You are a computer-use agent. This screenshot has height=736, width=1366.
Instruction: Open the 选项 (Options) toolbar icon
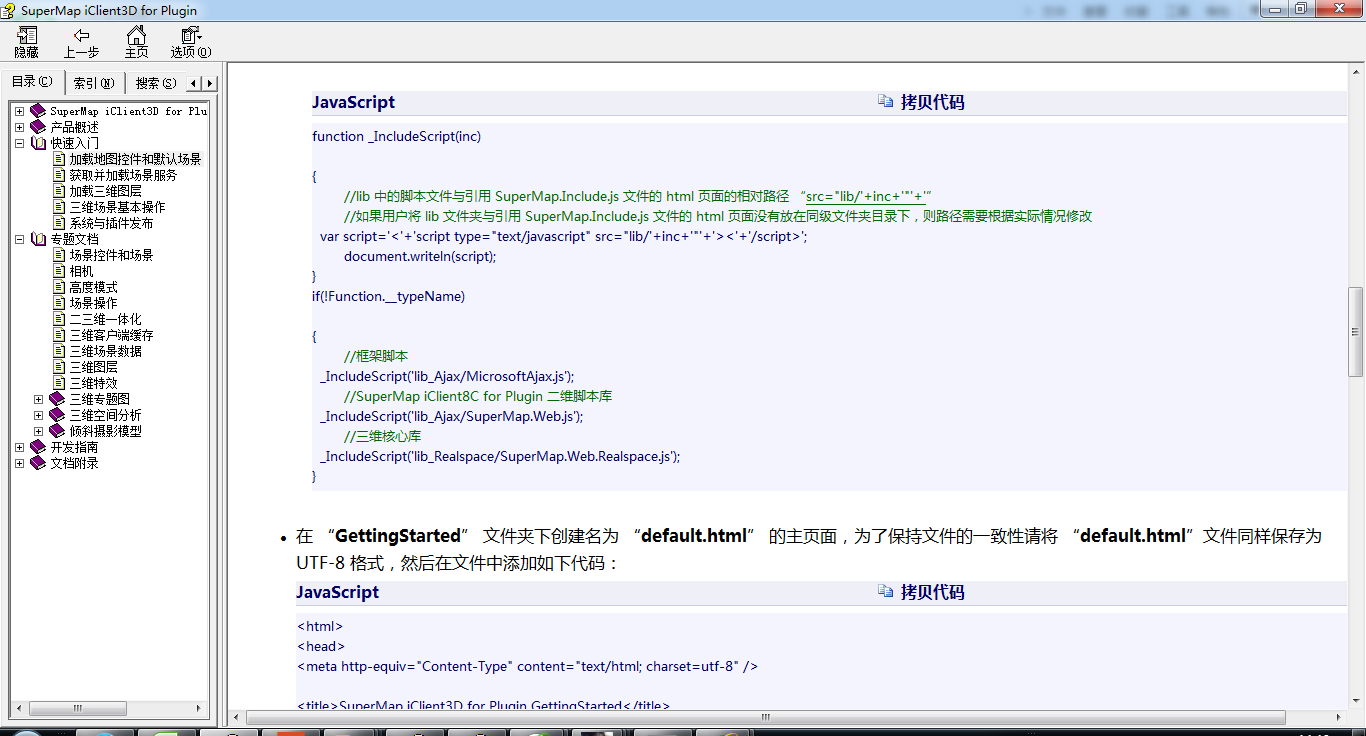190,35
